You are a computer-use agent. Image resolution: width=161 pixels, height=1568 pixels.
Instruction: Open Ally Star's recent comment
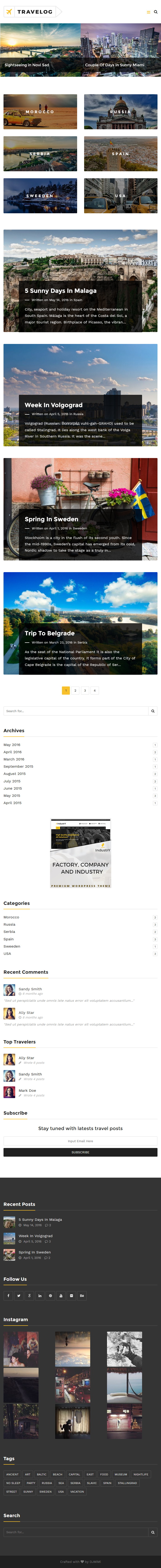26,1013
